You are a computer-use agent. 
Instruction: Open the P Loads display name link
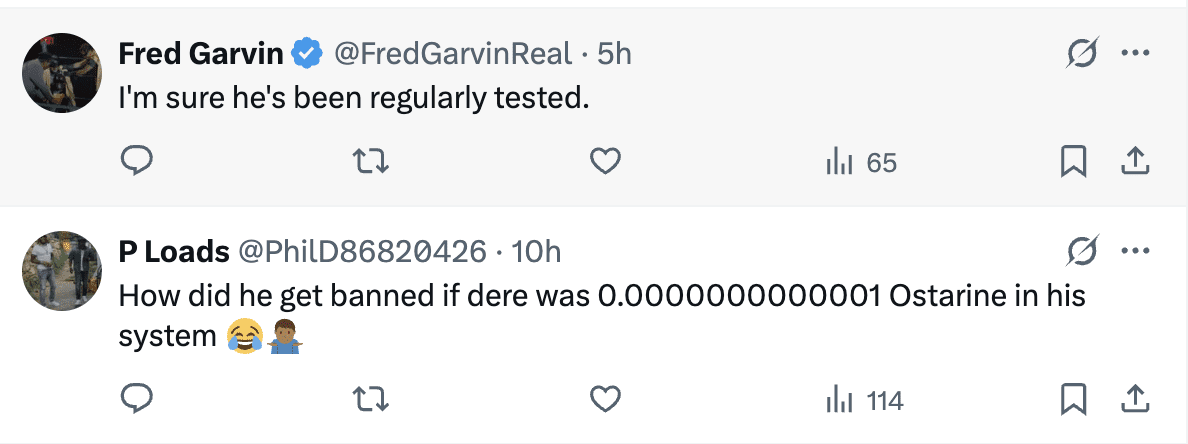[173, 251]
